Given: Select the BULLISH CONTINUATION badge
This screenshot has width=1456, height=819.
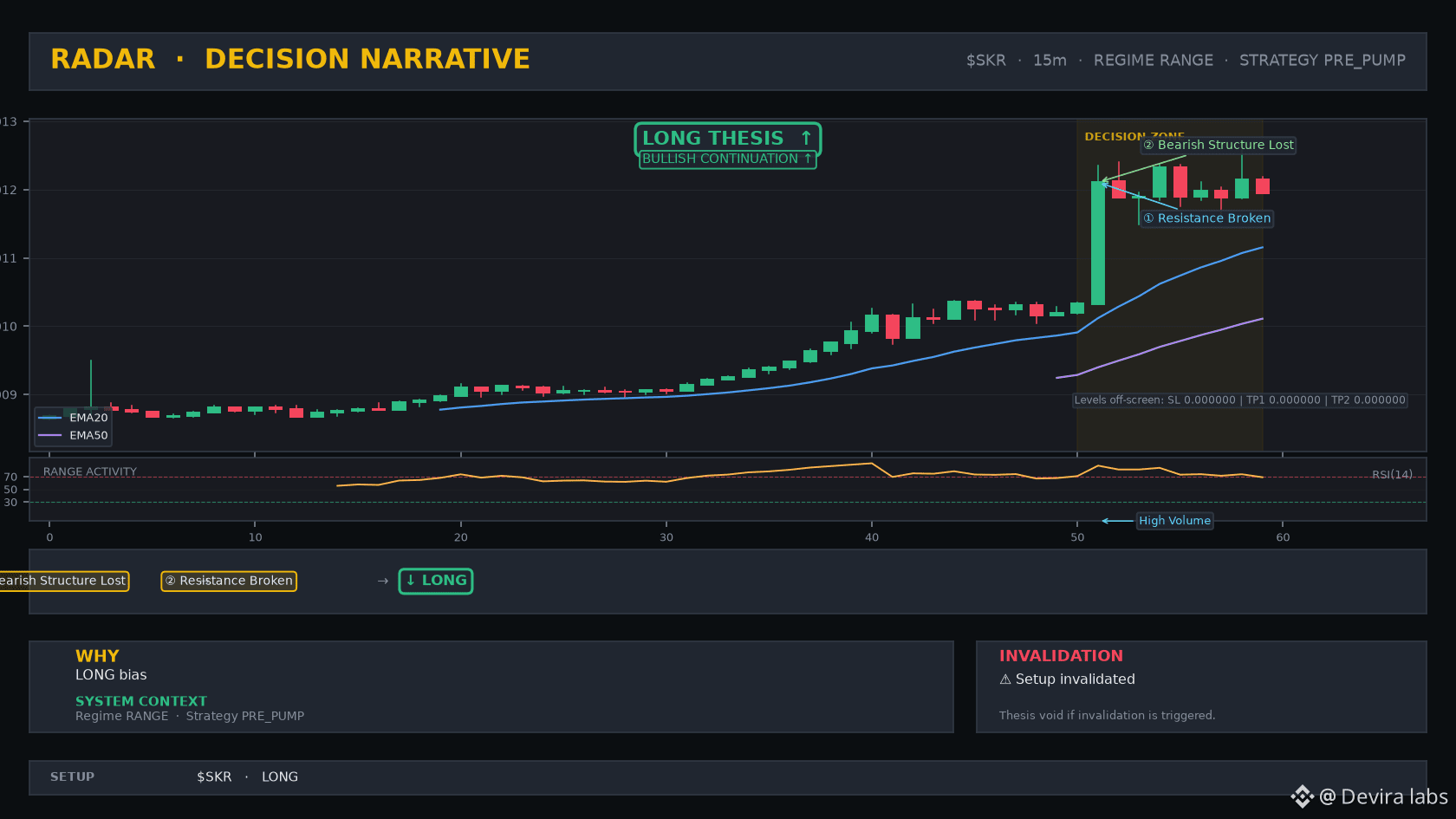Looking at the screenshot, I should point(727,159).
